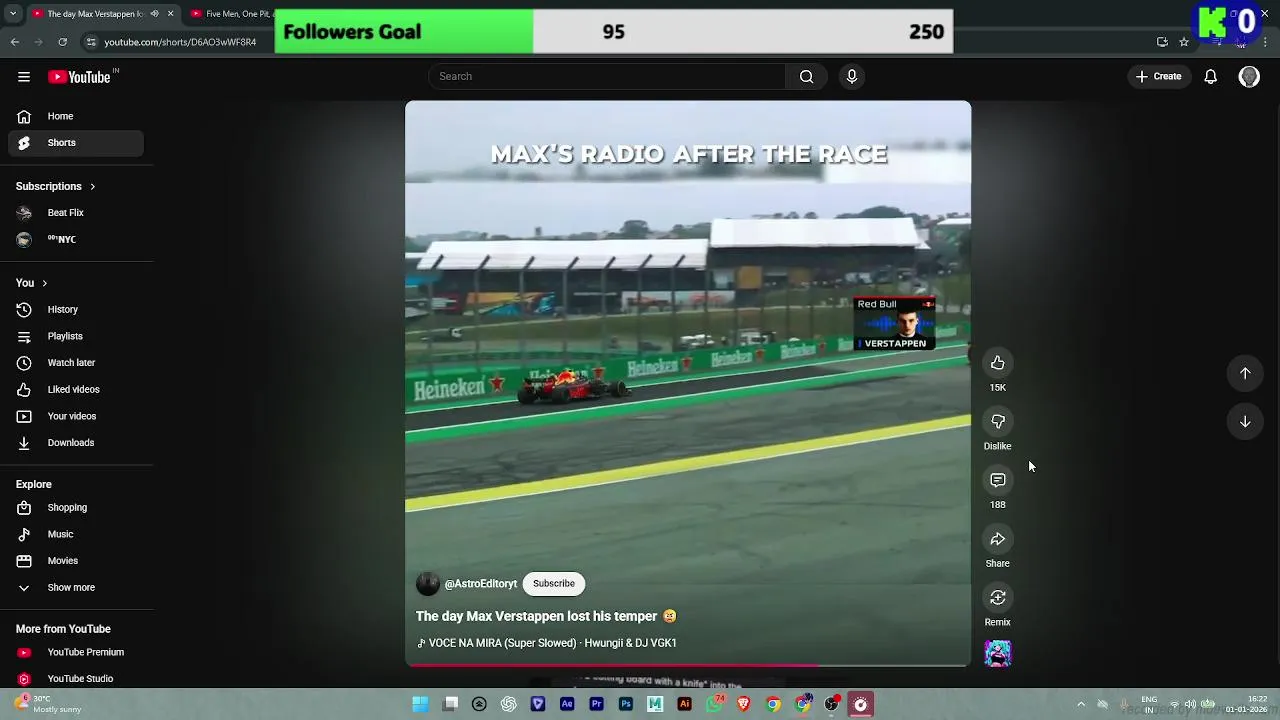The image size is (1280, 720).
Task: Open YouTube Studio
Action: [76, 679]
